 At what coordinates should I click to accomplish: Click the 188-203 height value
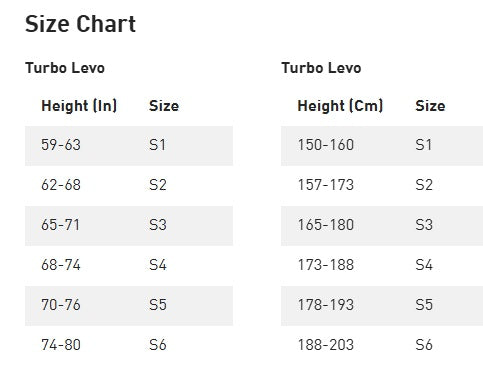(326, 345)
